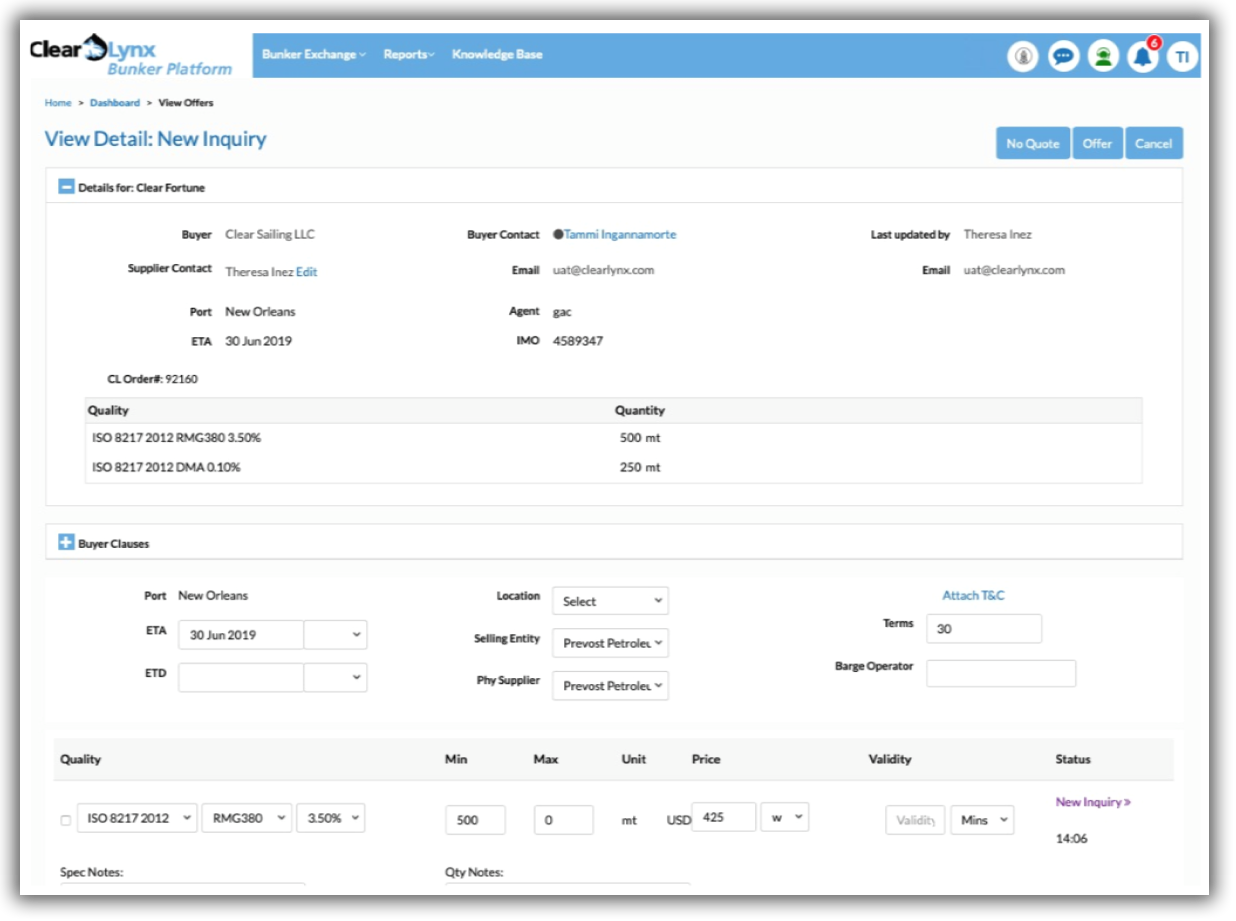Click the View Offers breadcrumb text
The width and height of the screenshot is (1236, 921).
[x=186, y=103]
